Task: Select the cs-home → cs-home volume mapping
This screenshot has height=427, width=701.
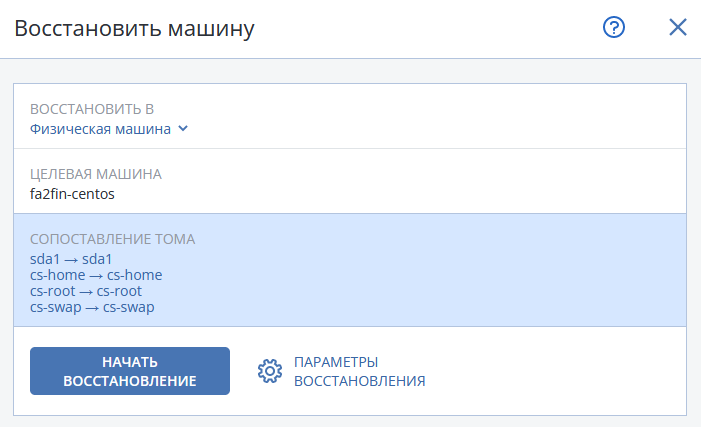Action: click(96, 275)
